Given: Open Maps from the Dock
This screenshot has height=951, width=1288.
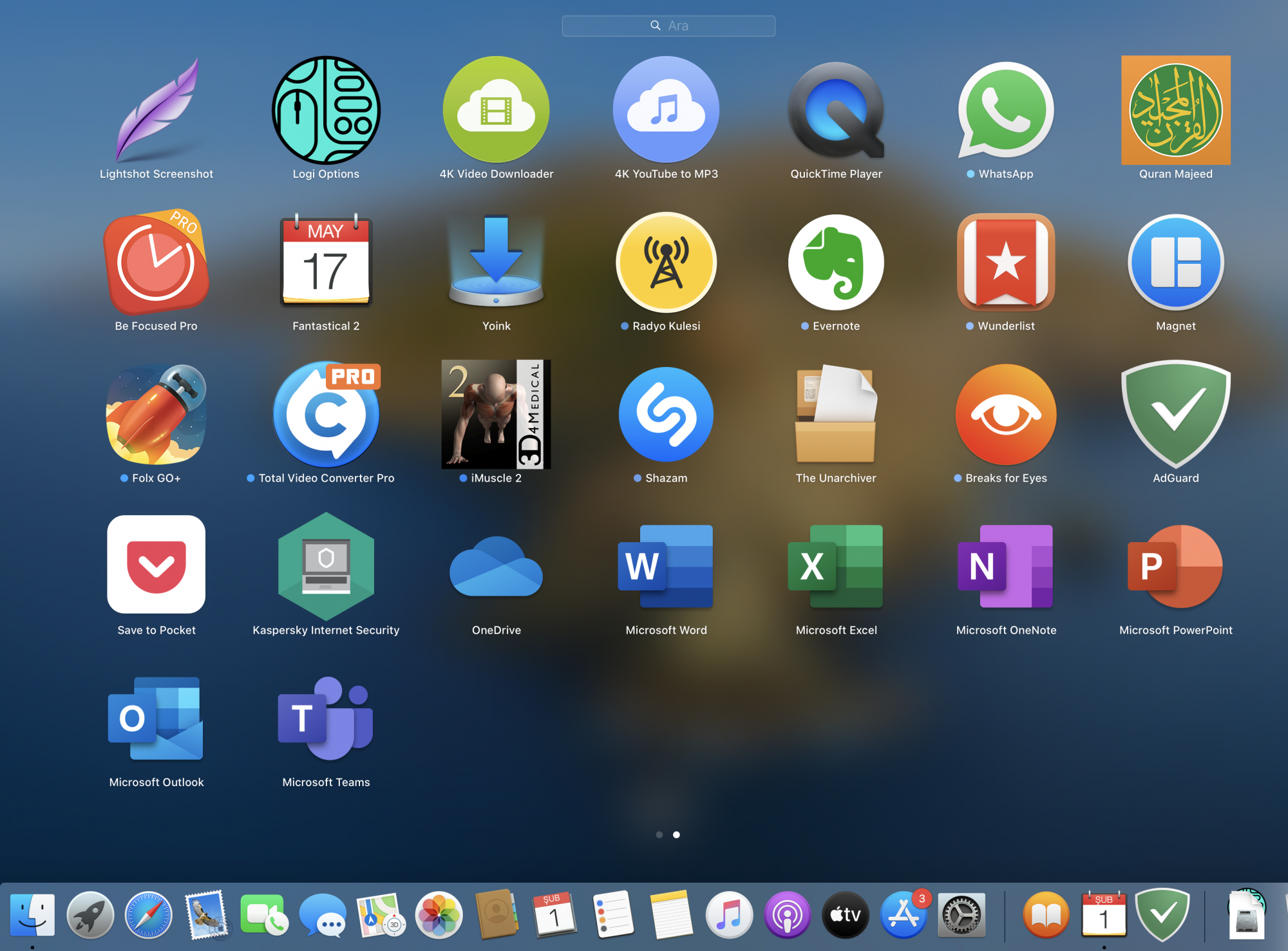Looking at the screenshot, I should click(x=381, y=915).
